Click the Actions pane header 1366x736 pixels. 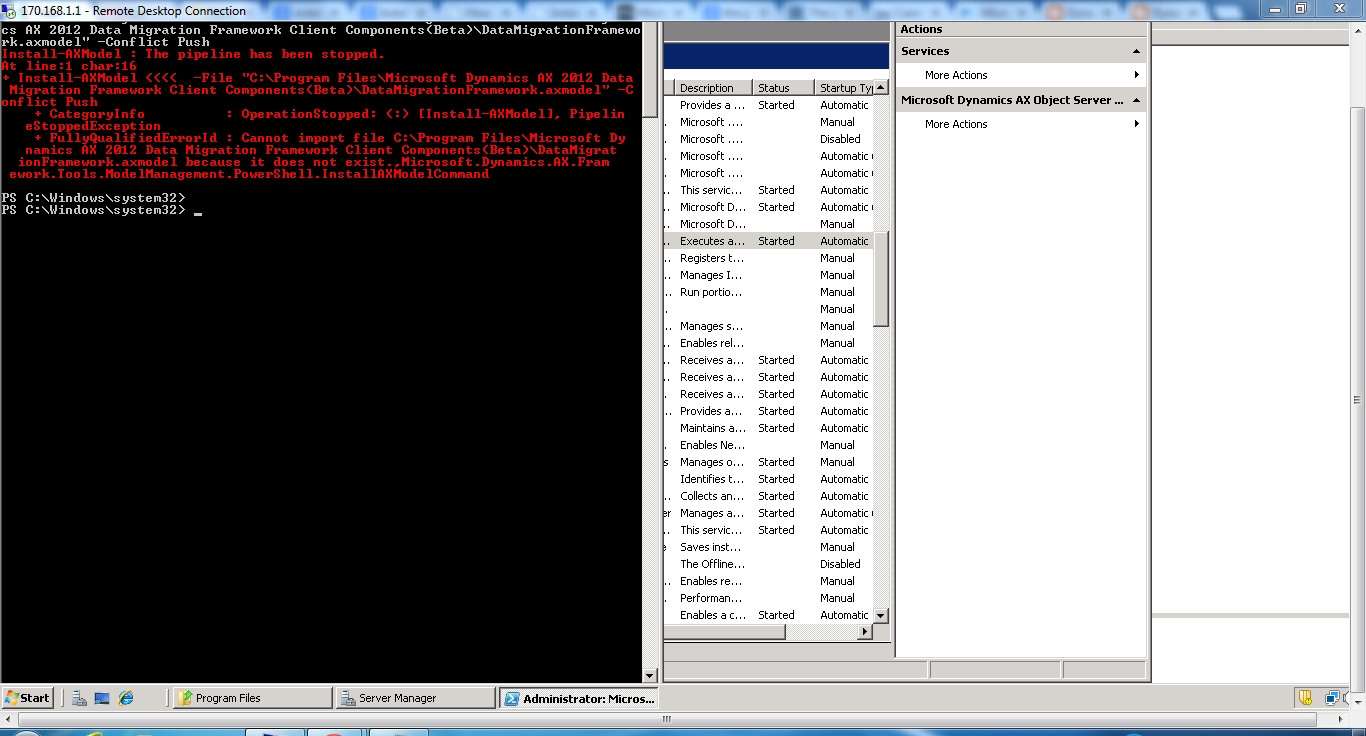point(1021,29)
